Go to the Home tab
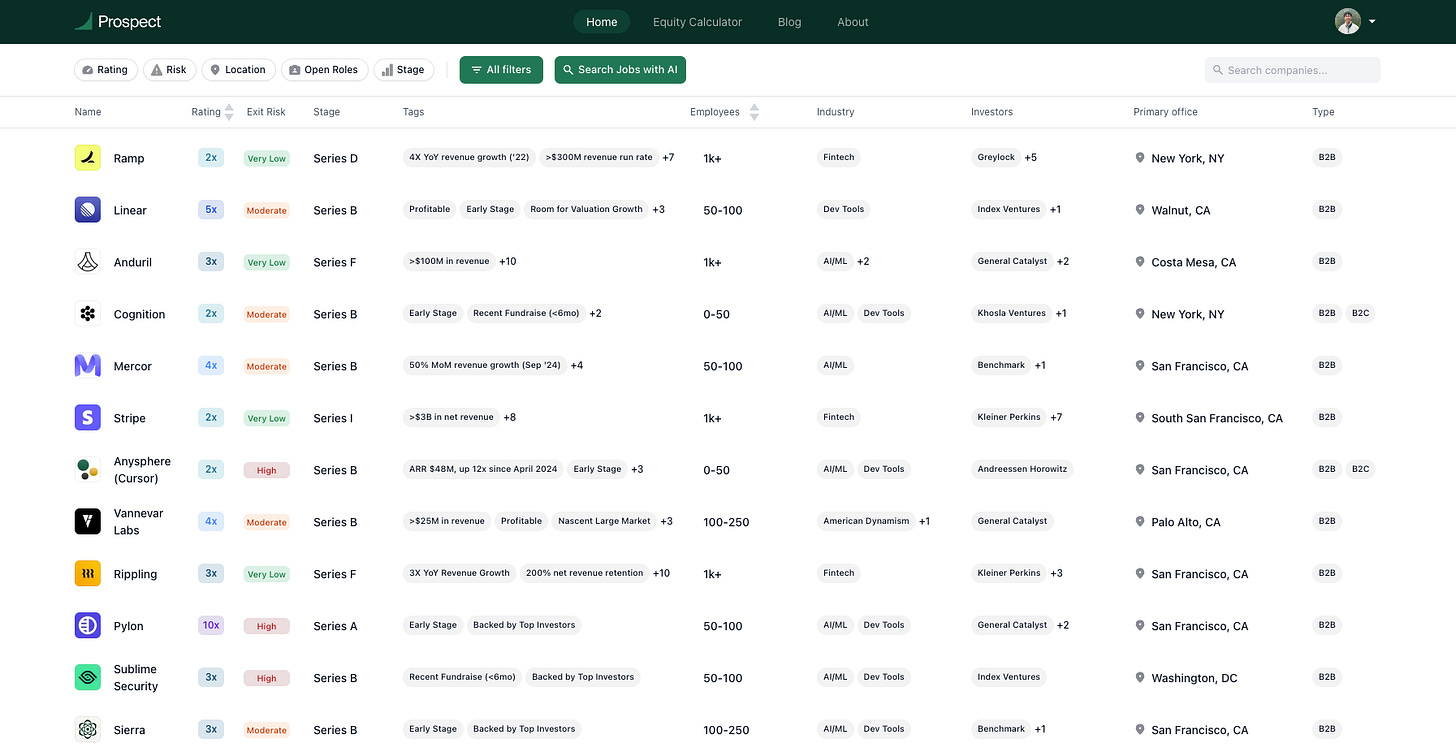The width and height of the screenshot is (1456, 748). pos(602,22)
